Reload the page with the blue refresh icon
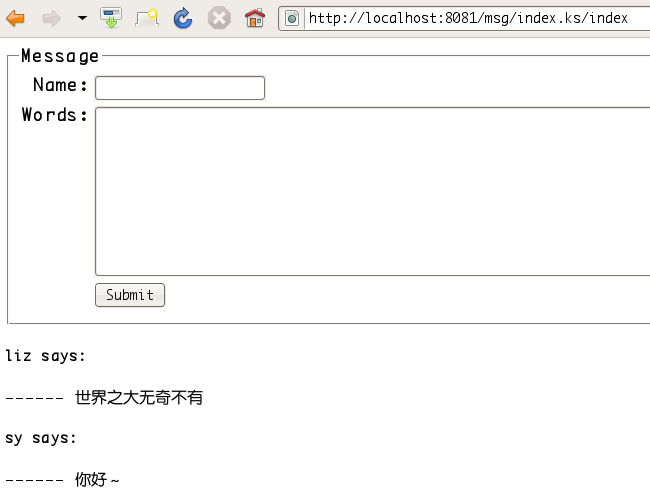The width and height of the screenshot is (650, 489). tap(183, 18)
